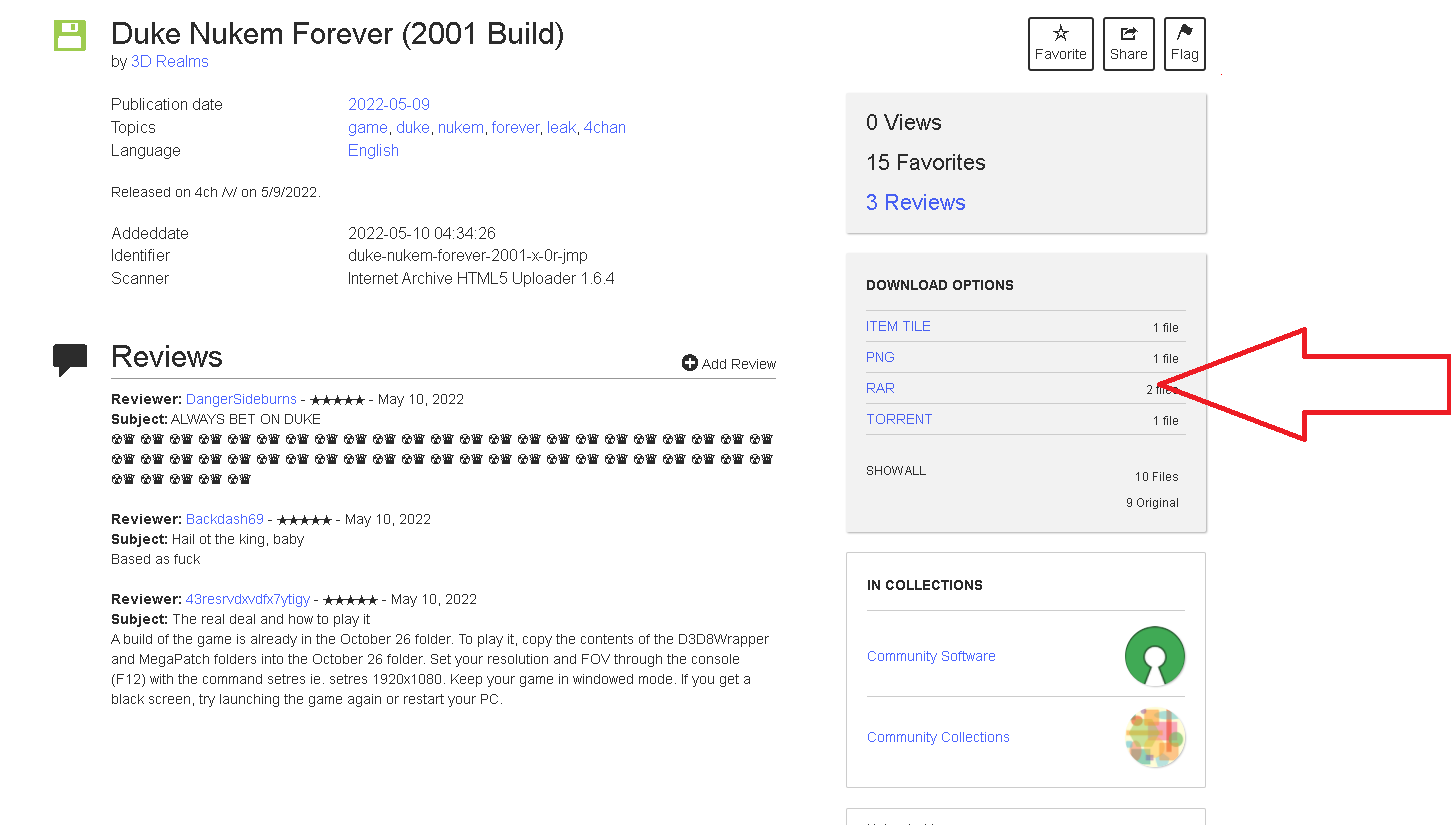The width and height of the screenshot is (1451, 825).
Task: Click the subject 'The real deal and how to play it'
Action: tap(271, 620)
